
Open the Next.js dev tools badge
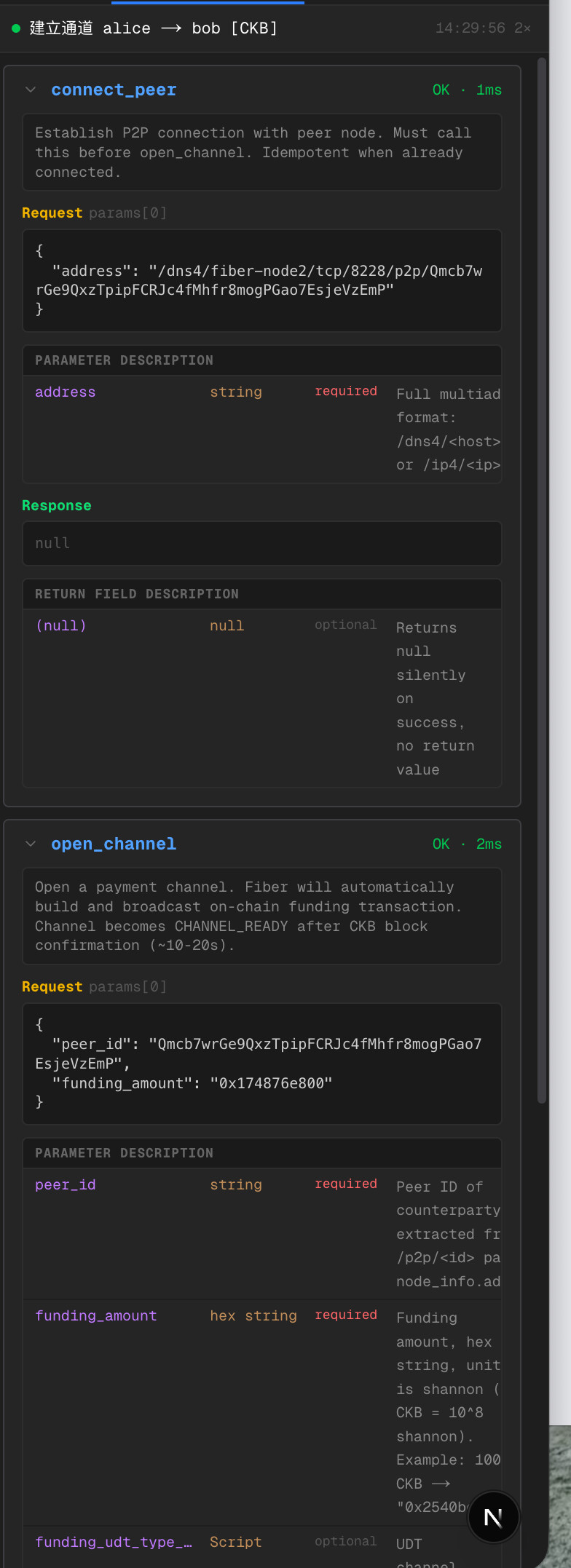pos(493,1518)
